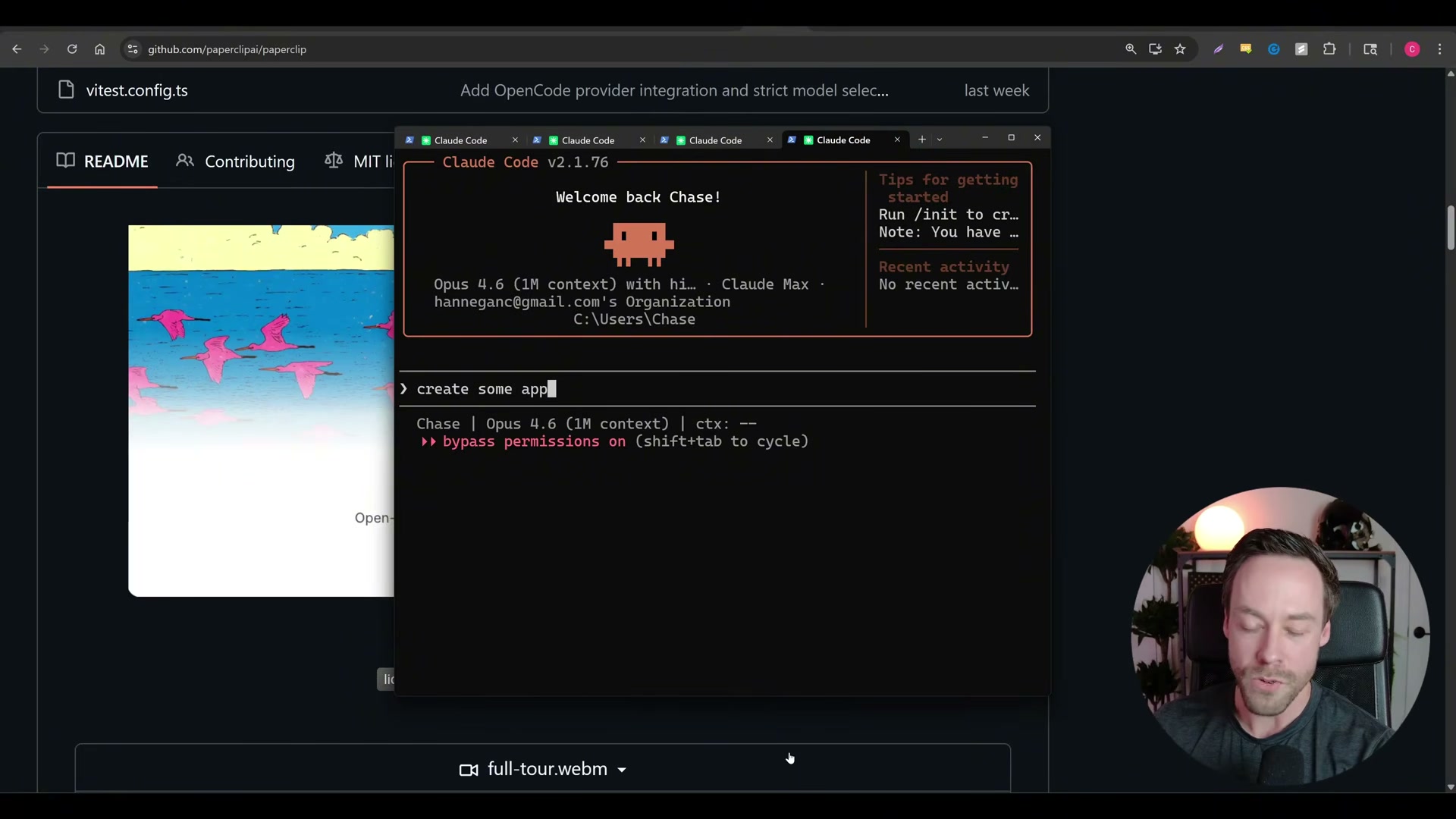Bookmark this page with the star

[x=1180, y=49]
